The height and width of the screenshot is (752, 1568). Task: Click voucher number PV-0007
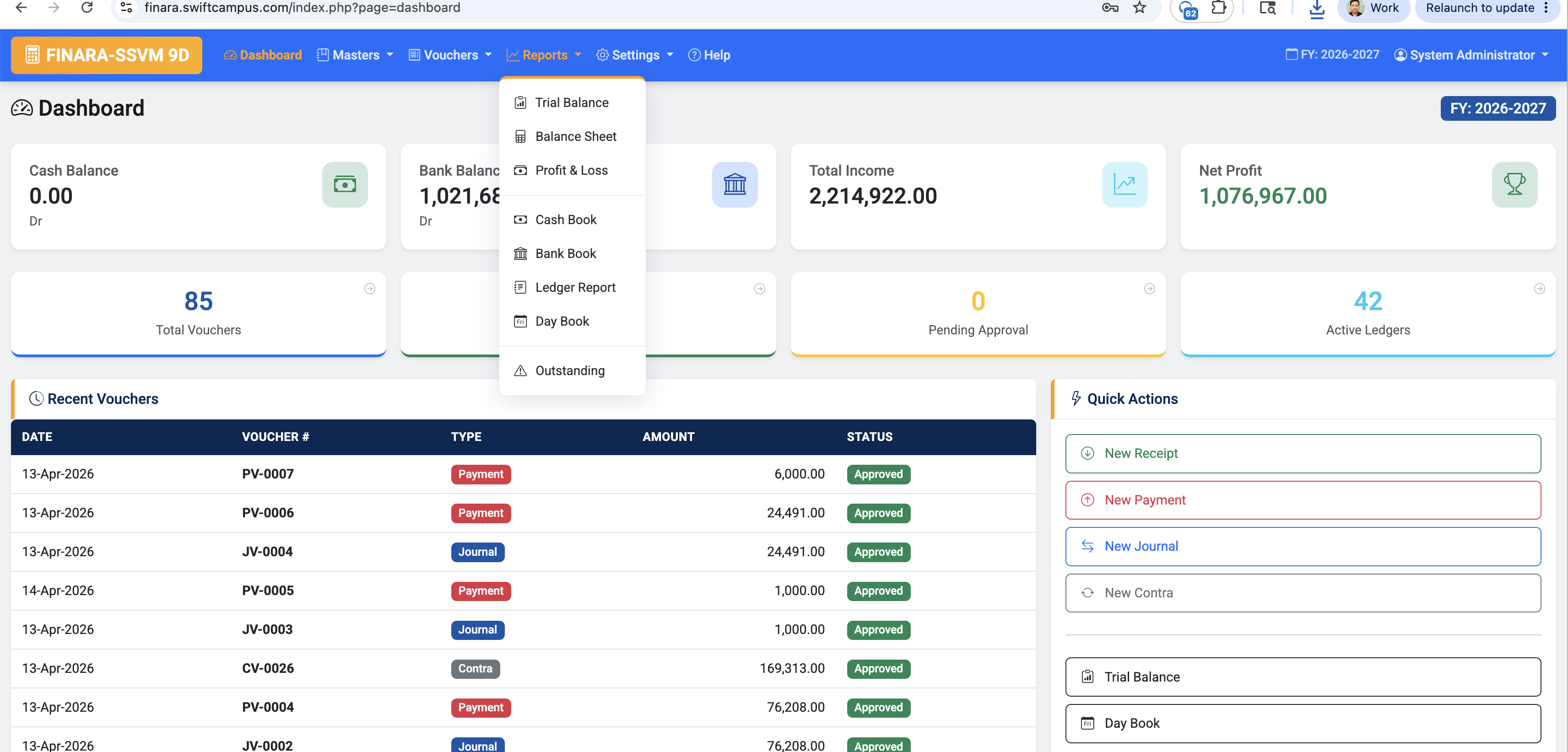pyautogui.click(x=268, y=474)
